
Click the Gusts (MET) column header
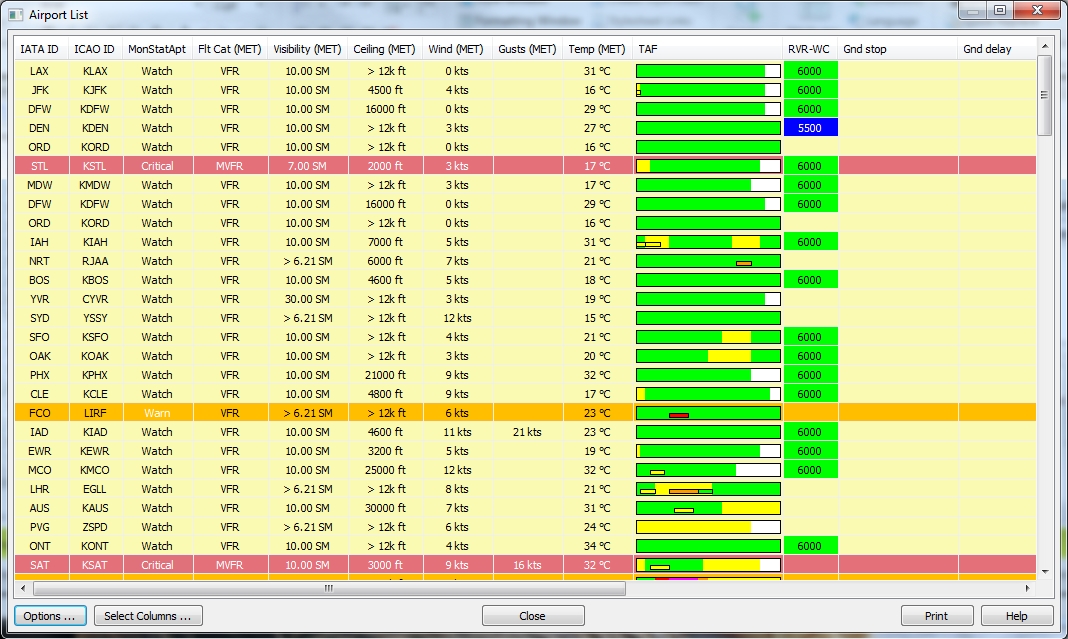tap(527, 49)
